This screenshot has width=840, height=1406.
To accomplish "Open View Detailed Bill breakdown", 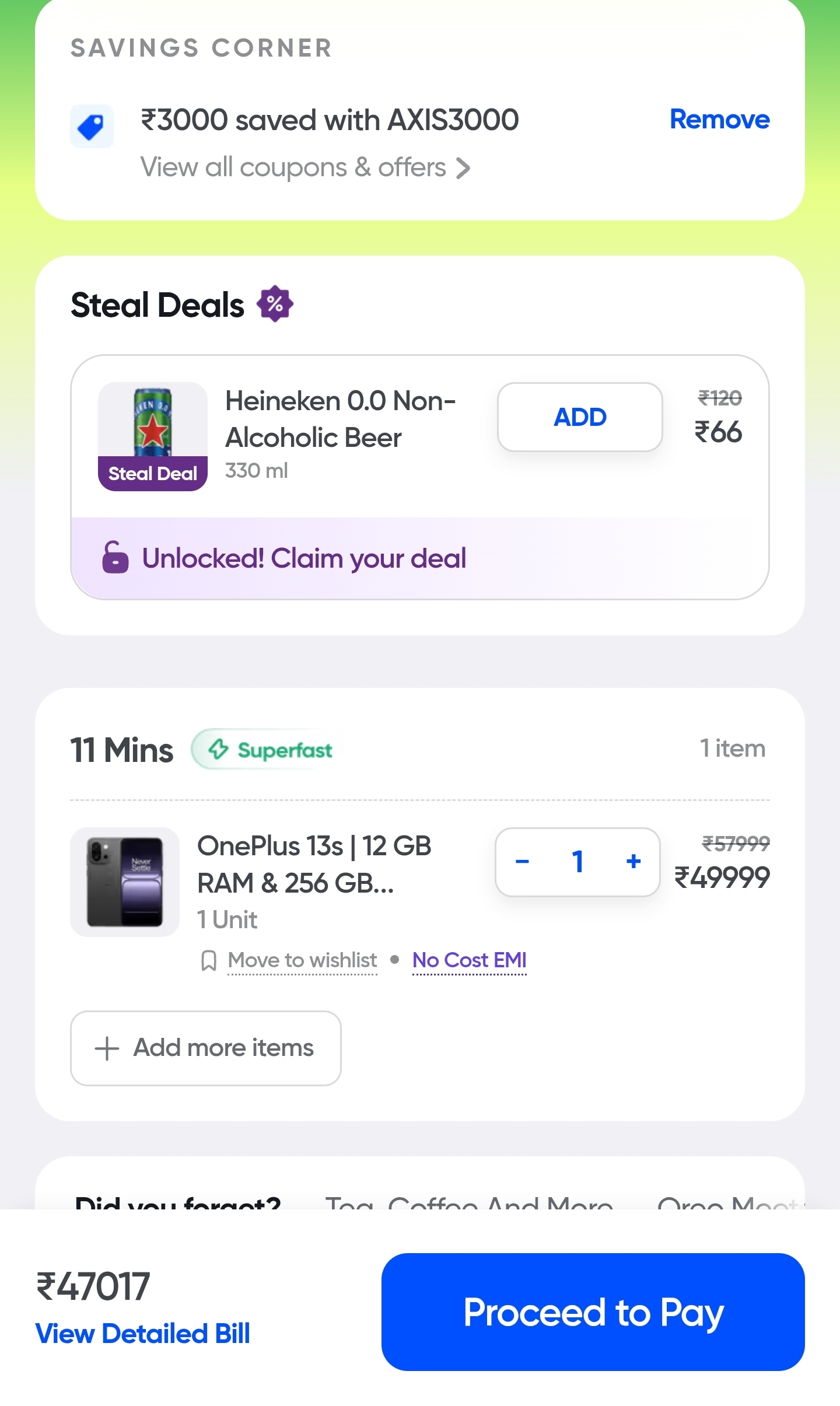I will coord(143,1334).
